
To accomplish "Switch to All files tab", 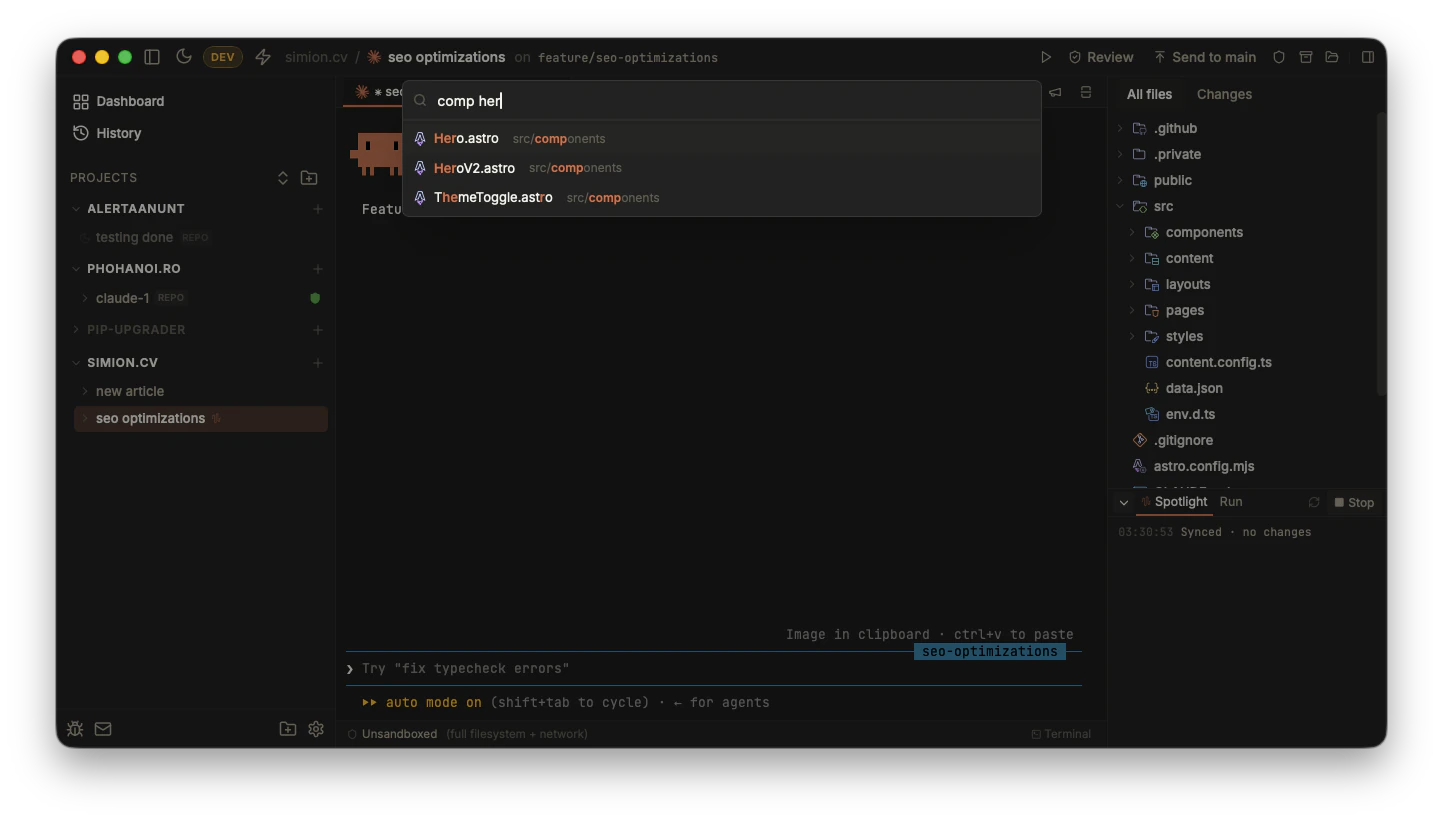I will click(1149, 94).
